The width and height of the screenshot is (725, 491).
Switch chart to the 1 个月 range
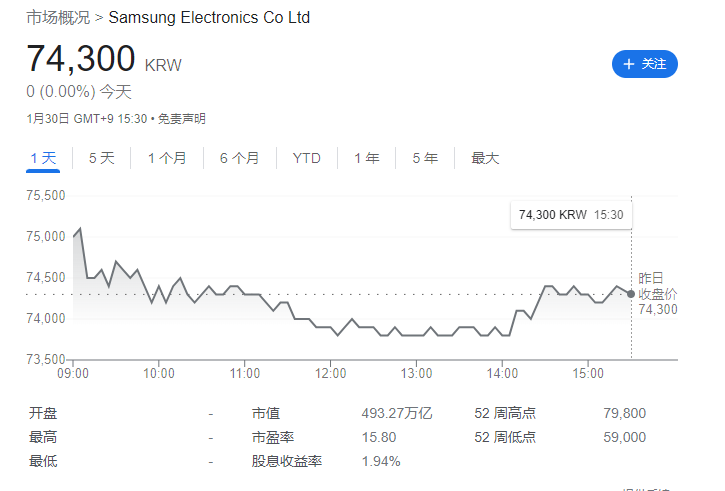click(x=167, y=158)
